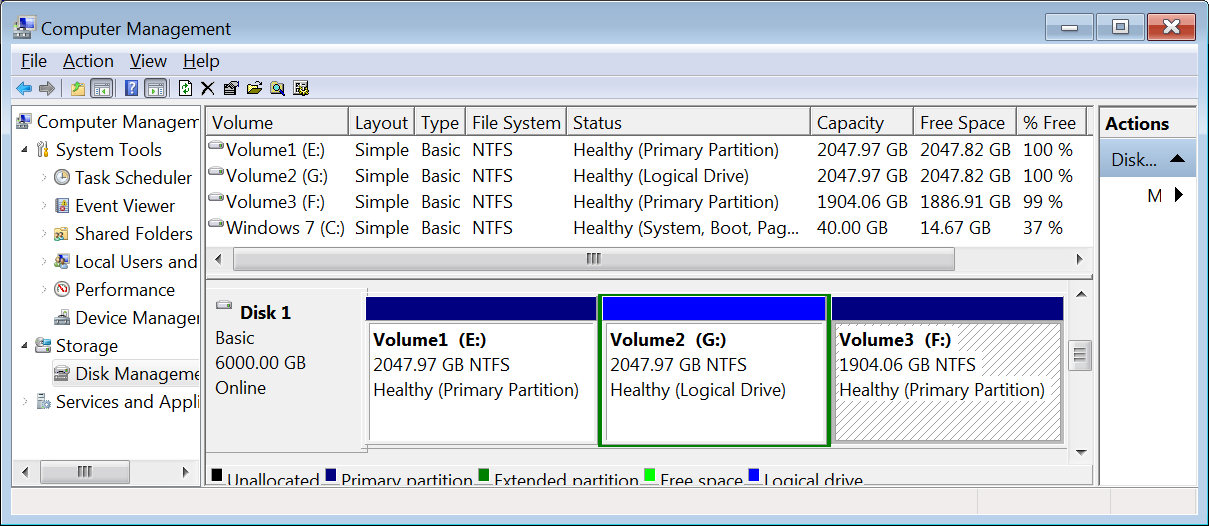Screen dimensions: 1209x526
Task: Open Help with the question mark icon
Action: (131, 88)
